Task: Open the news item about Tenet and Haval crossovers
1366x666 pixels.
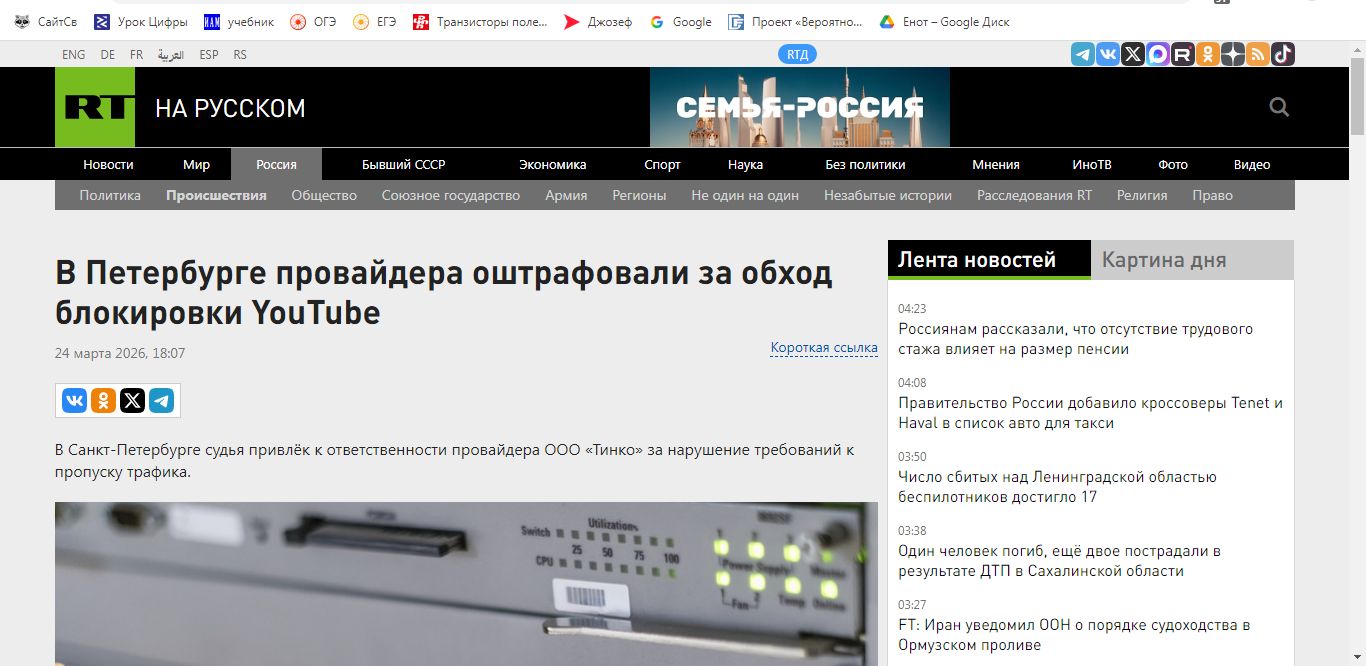Action: 1090,413
